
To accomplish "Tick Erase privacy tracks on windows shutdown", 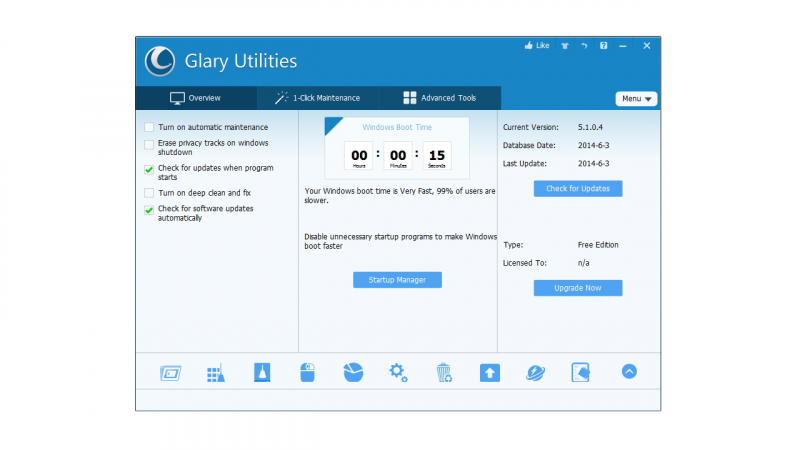I will pos(149,144).
